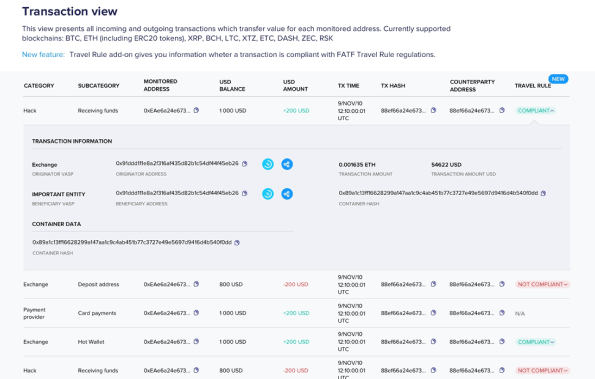Viewport: 595px width, 379px height.
Task: Copy monitored address in Card payments row
Action: (196, 313)
